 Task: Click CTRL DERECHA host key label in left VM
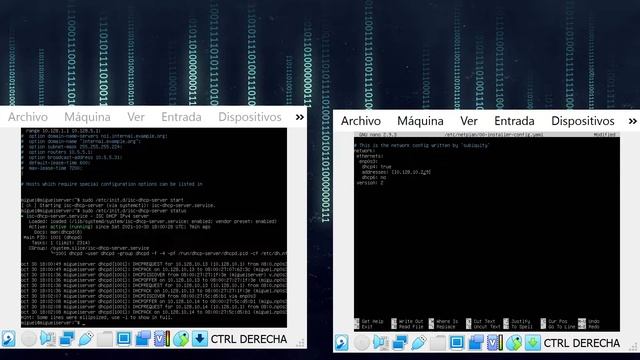[249, 339]
